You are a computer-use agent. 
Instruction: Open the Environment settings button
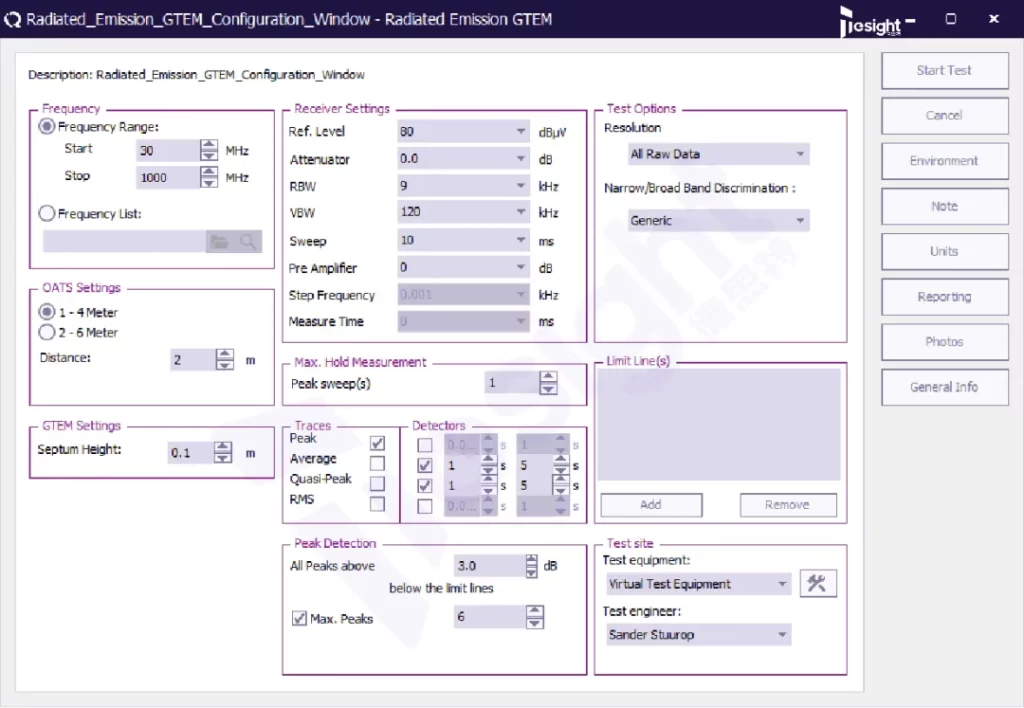tap(944, 161)
